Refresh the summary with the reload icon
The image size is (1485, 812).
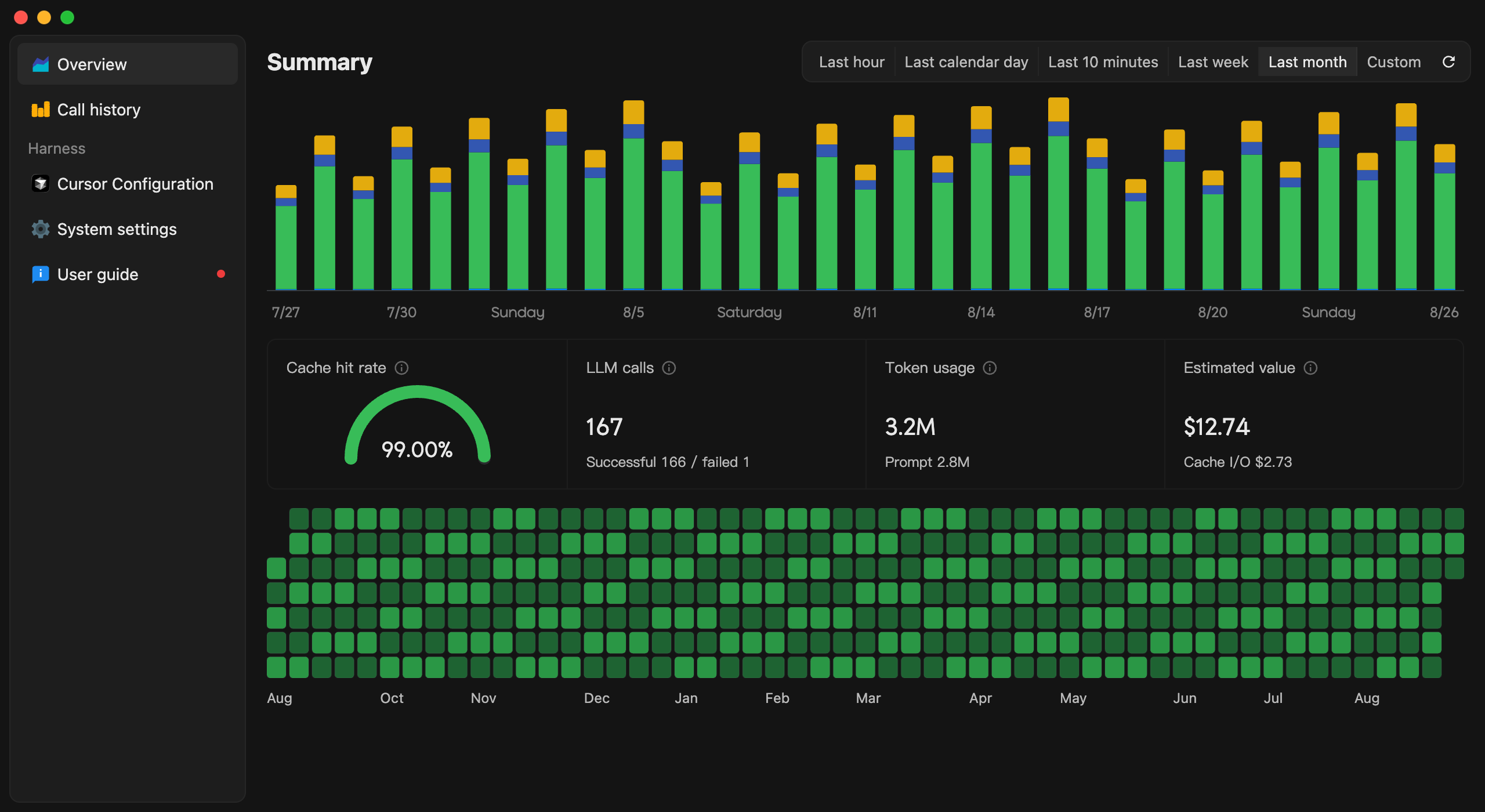pyautogui.click(x=1448, y=62)
